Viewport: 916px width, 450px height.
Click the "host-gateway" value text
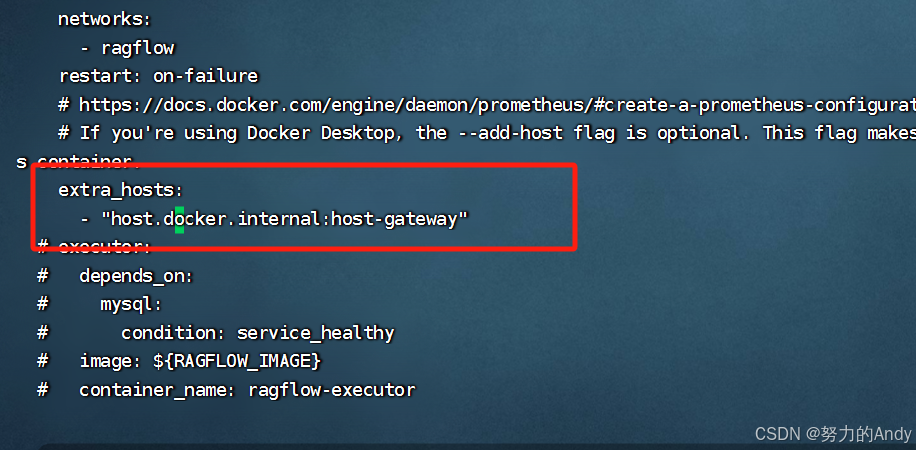tap(394, 220)
